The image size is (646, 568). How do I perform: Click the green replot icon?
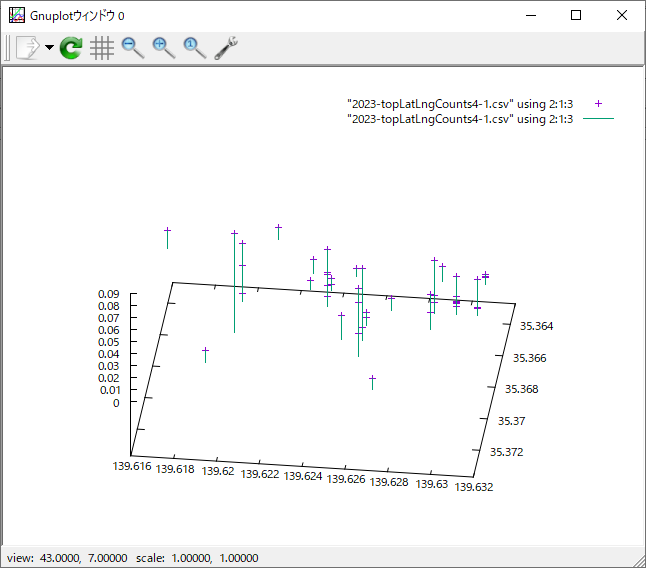coord(70,48)
